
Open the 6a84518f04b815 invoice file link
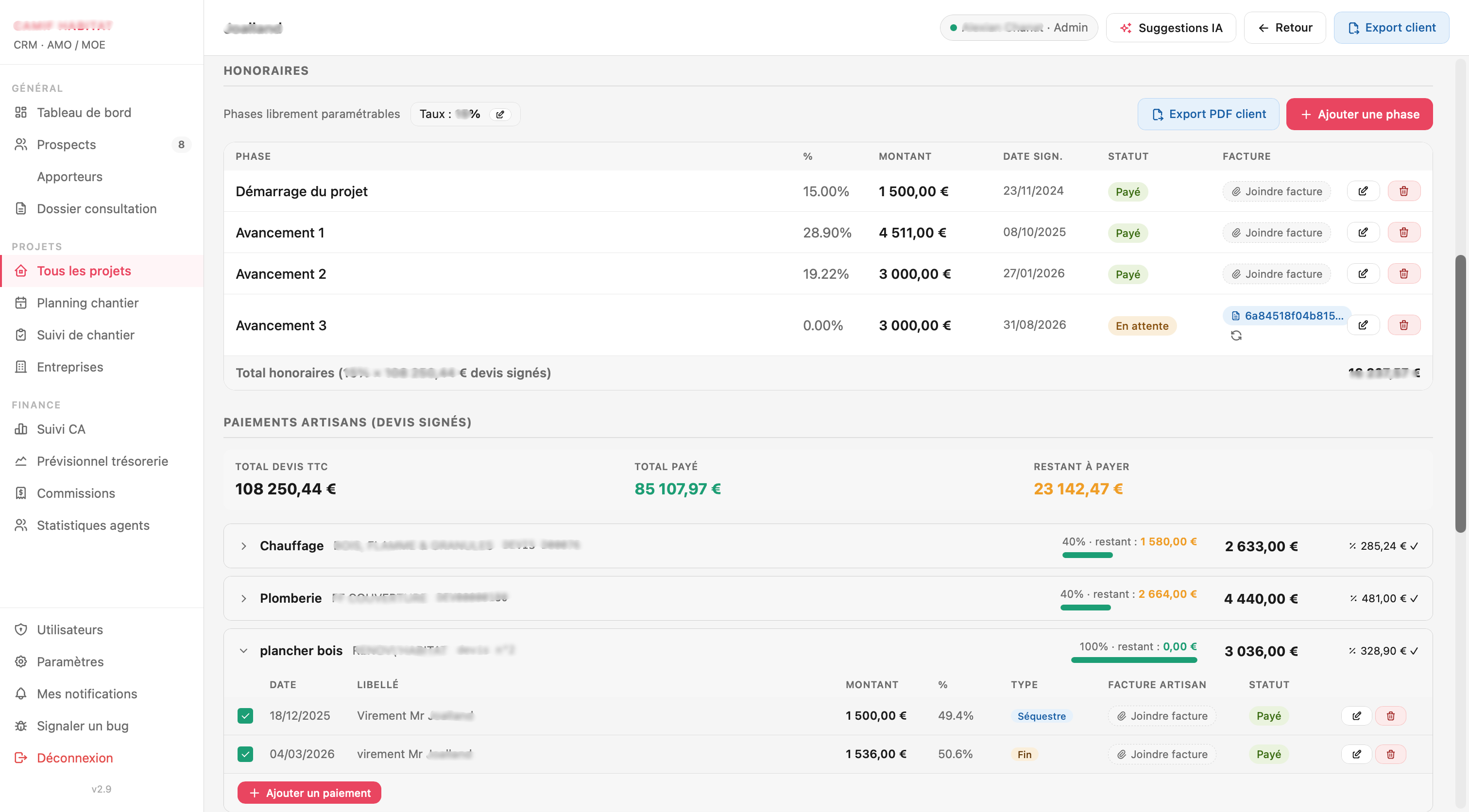click(x=1287, y=315)
